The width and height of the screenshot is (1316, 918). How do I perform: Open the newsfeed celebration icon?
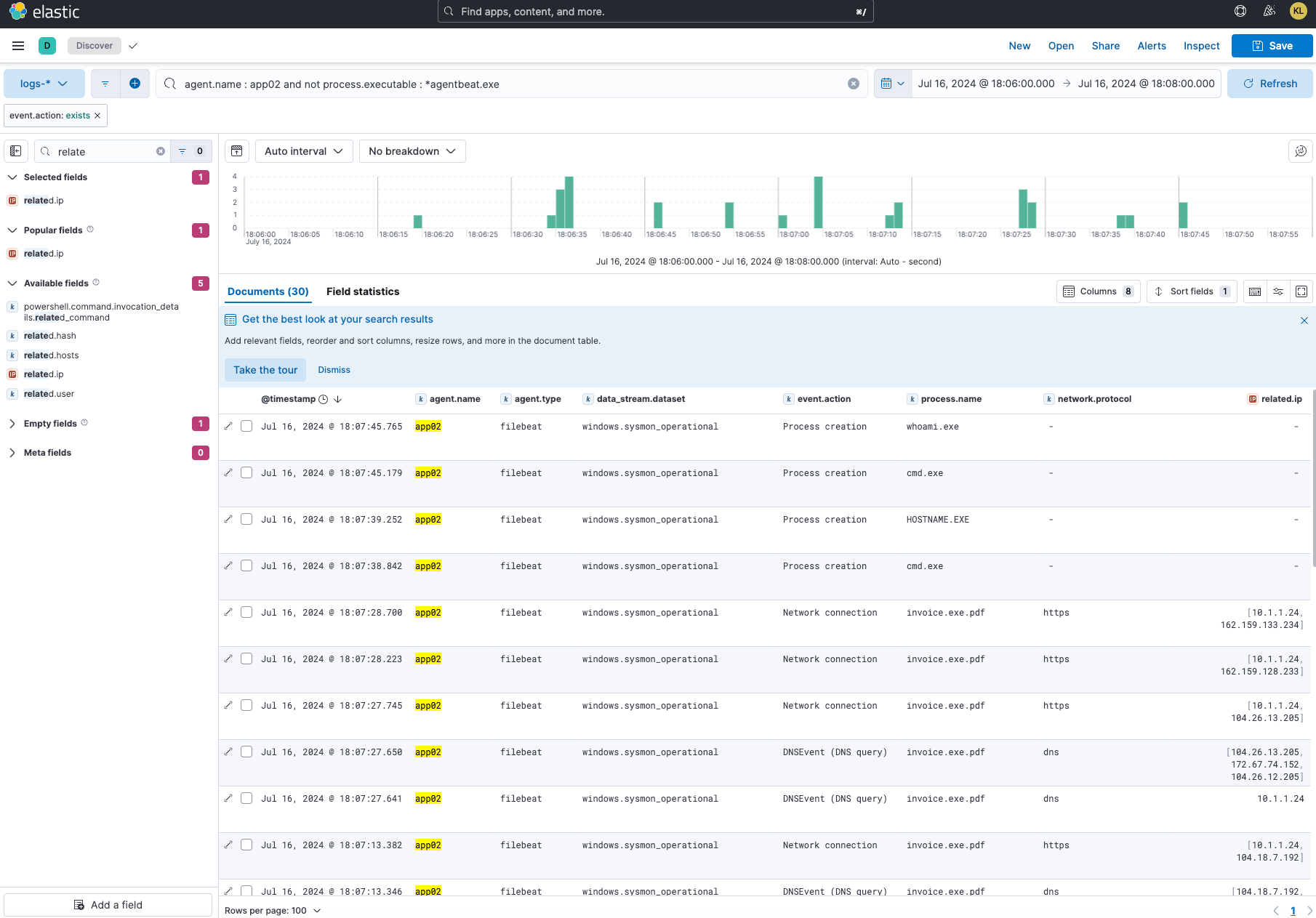[x=1269, y=11]
